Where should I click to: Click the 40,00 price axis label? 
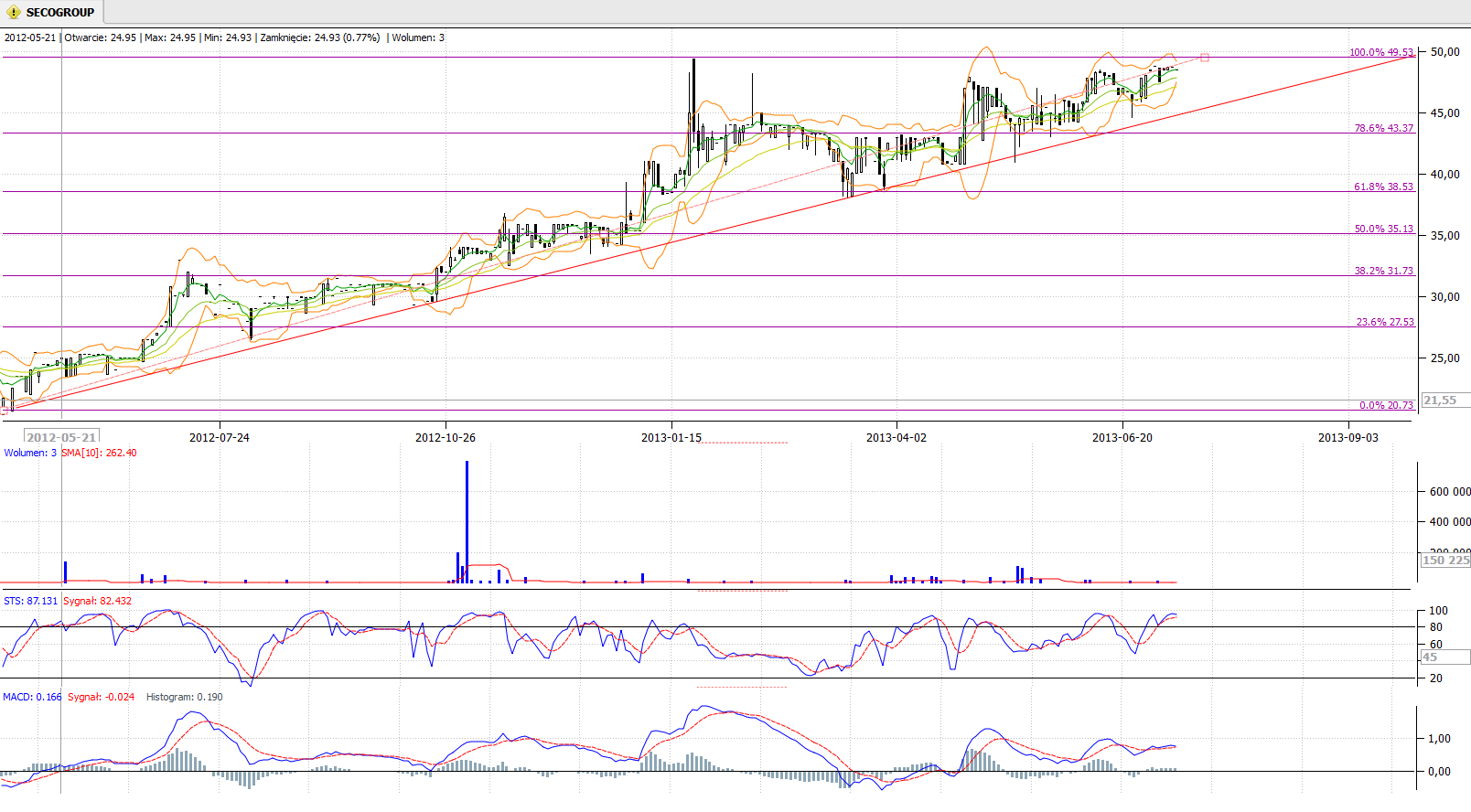(x=1445, y=175)
